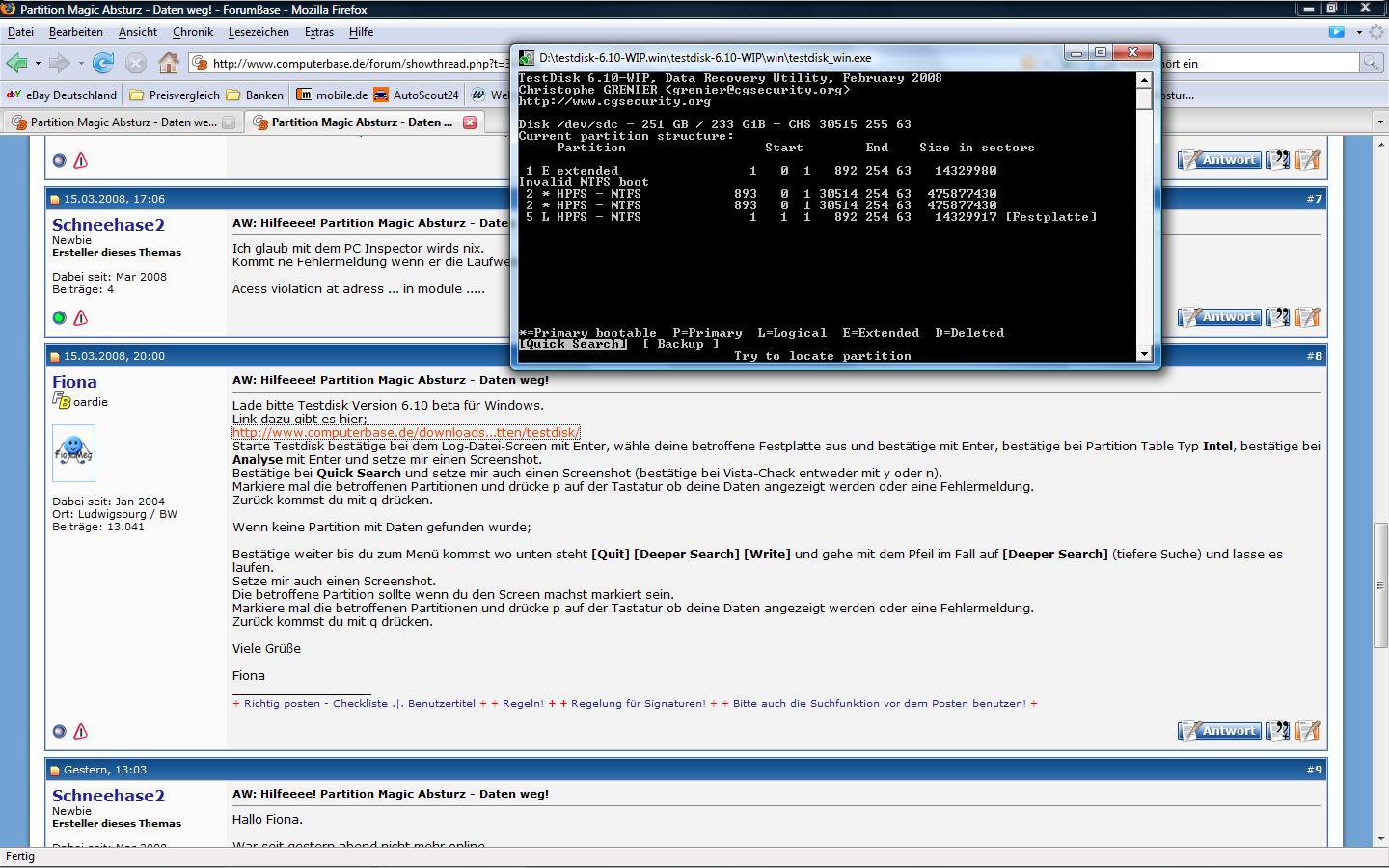
Task: Click the Stop loading icon
Action: click(x=136, y=64)
